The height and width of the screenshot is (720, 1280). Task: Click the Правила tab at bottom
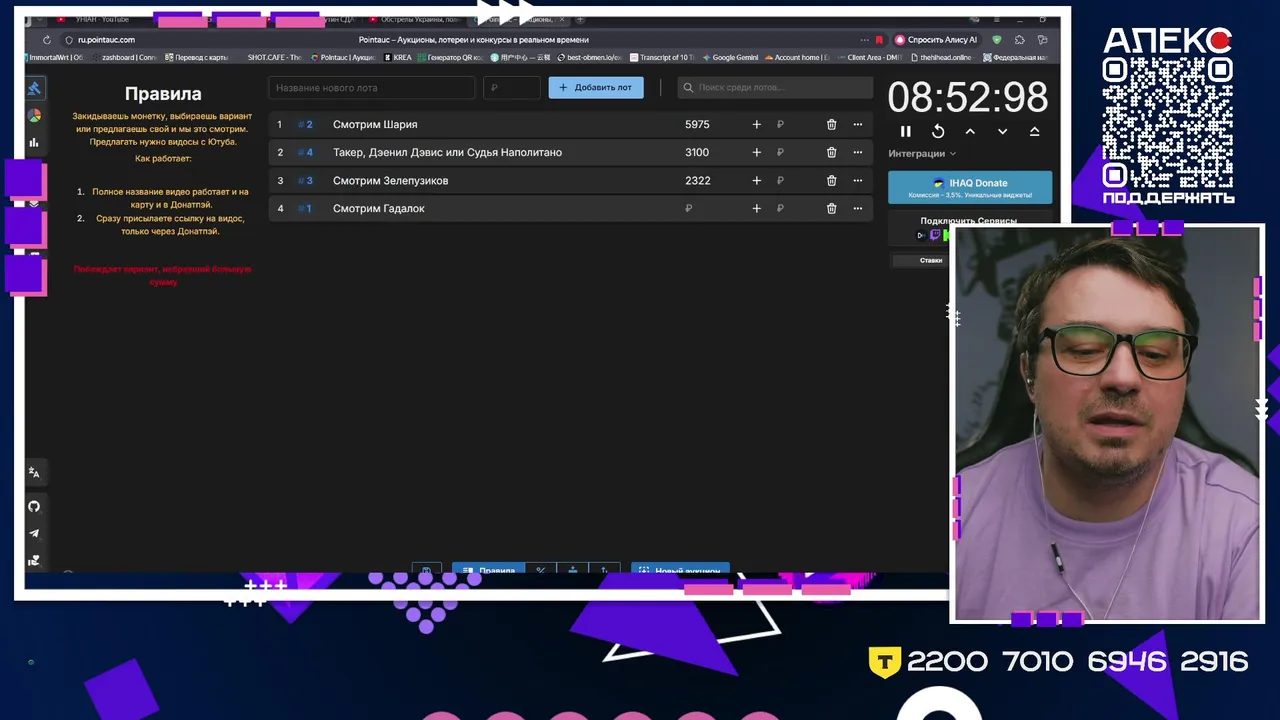(x=489, y=569)
